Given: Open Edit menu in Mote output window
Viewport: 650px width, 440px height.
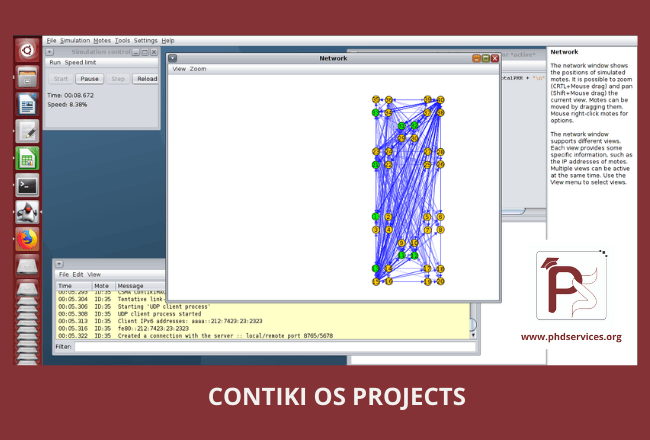Looking at the screenshot, I should pos(78,275).
